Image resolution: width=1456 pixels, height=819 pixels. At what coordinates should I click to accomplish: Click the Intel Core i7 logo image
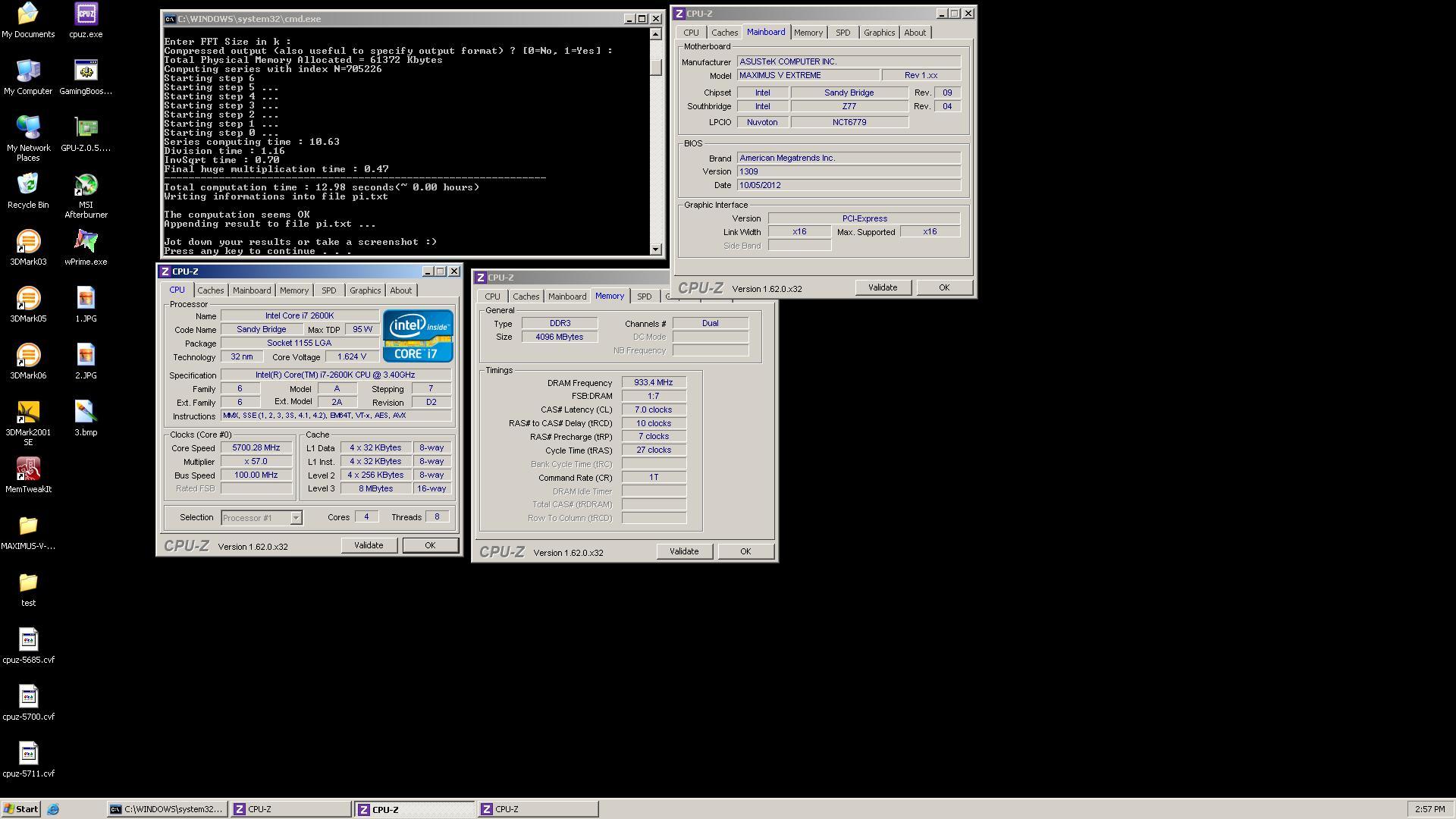pos(418,336)
